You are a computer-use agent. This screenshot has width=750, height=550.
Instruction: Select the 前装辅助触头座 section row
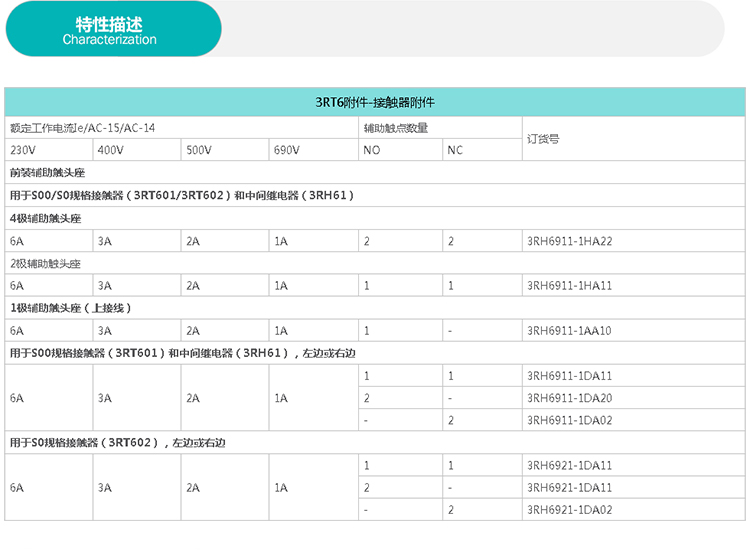click(x=375, y=173)
